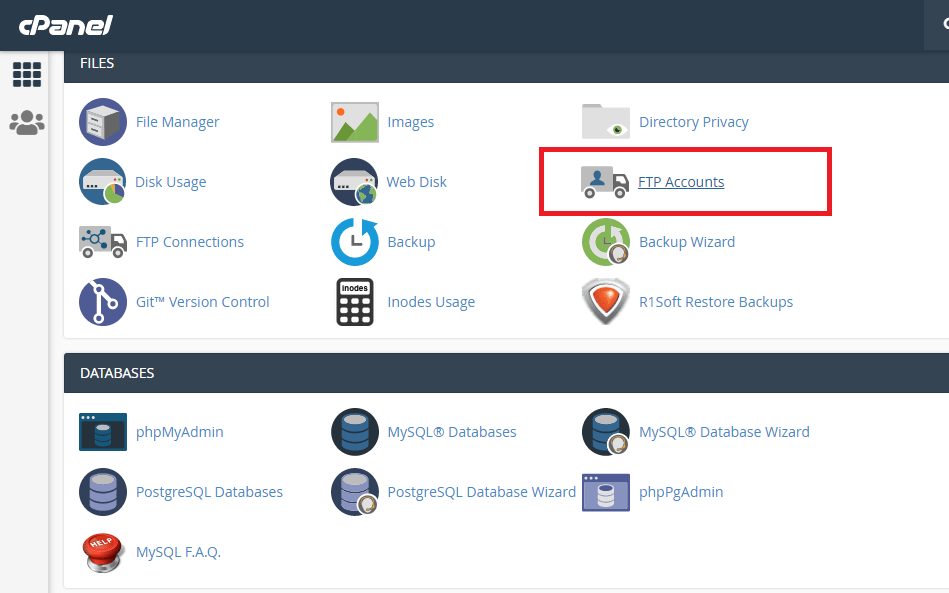This screenshot has width=949, height=593.
Task: Select the FTP Accounts truck icon
Action: (605, 182)
